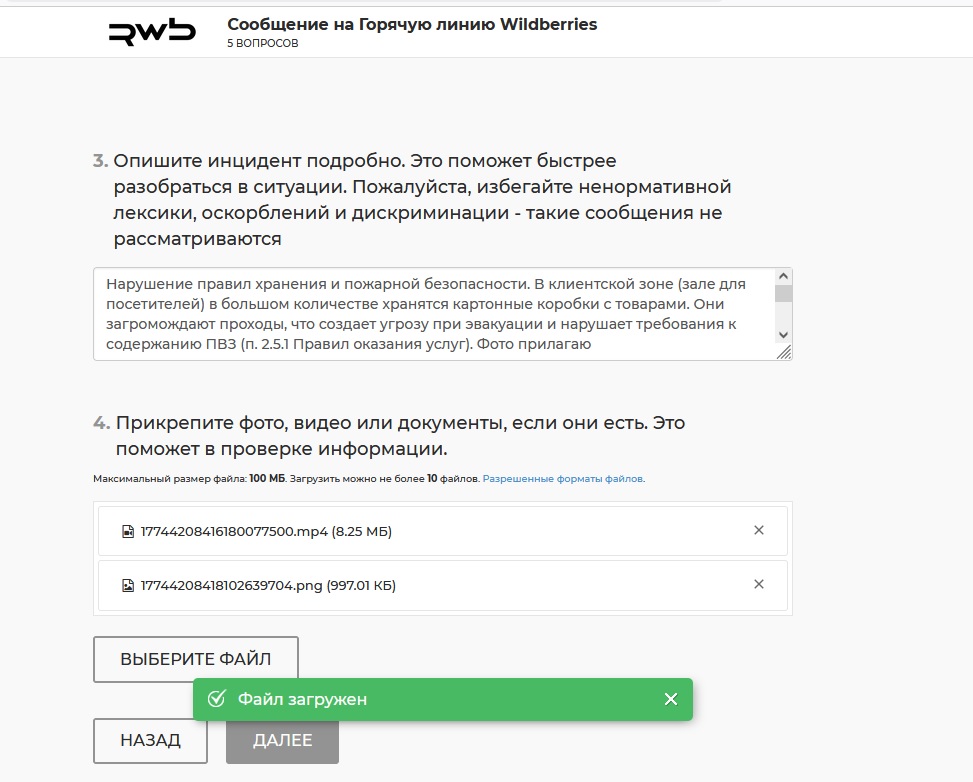Remove the png image attachment

pos(758,584)
